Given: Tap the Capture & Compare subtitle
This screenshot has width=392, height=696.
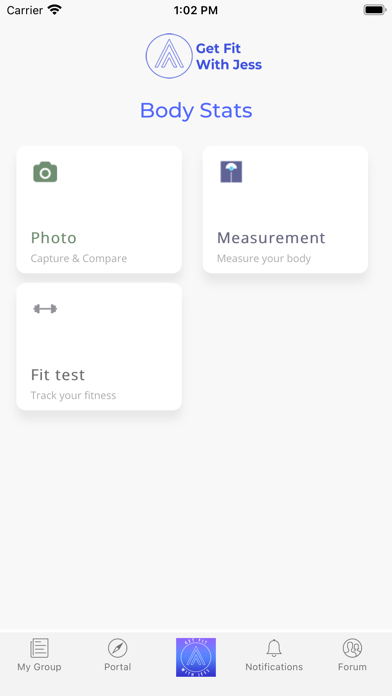Looking at the screenshot, I should [x=79, y=258].
